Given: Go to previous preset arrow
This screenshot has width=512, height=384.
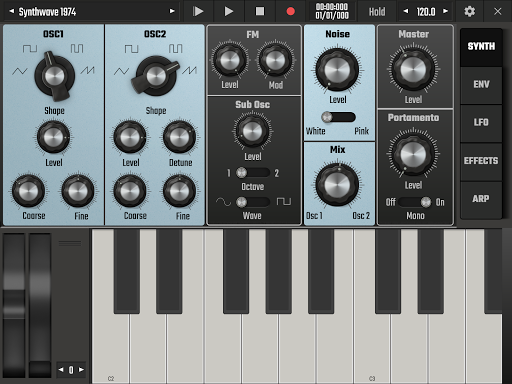Looking at the screenshot, I should click(12, 11).
